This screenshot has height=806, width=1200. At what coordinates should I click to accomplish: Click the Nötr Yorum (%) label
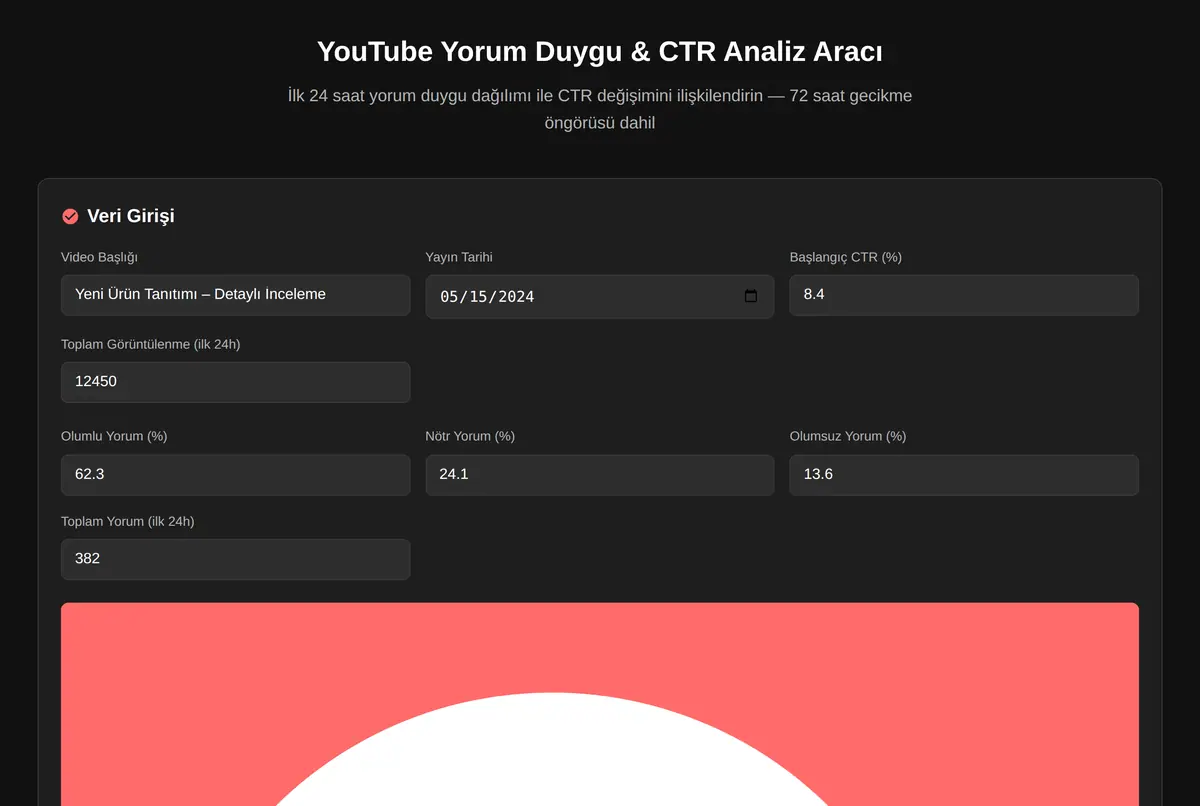(470, 436)
